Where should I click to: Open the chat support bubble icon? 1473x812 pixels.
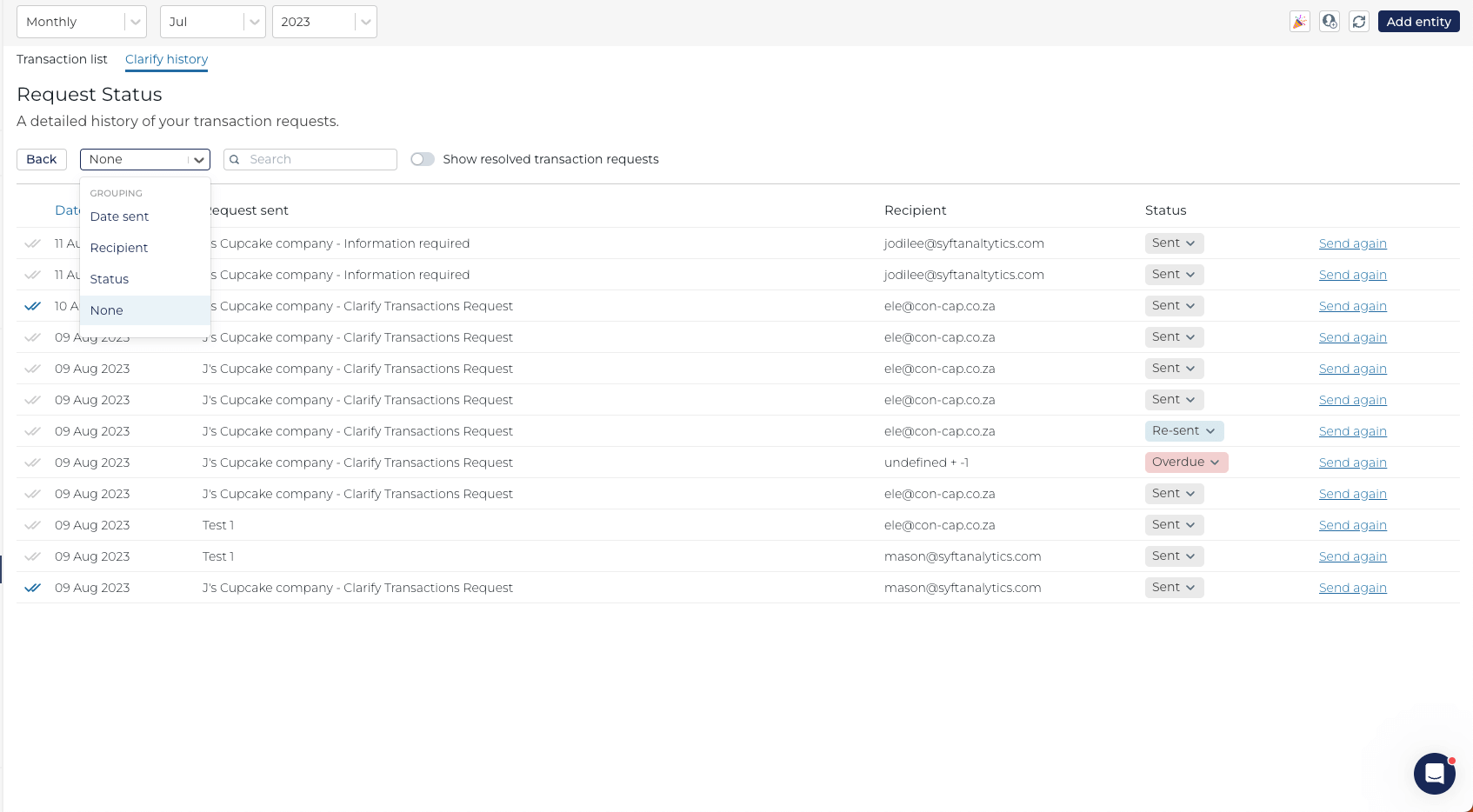1434,773
